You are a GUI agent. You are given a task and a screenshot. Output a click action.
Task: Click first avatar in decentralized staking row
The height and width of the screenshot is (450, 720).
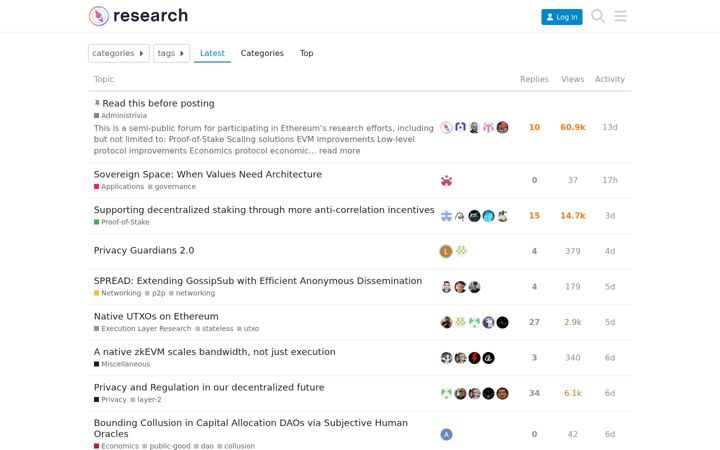(446, 216)
